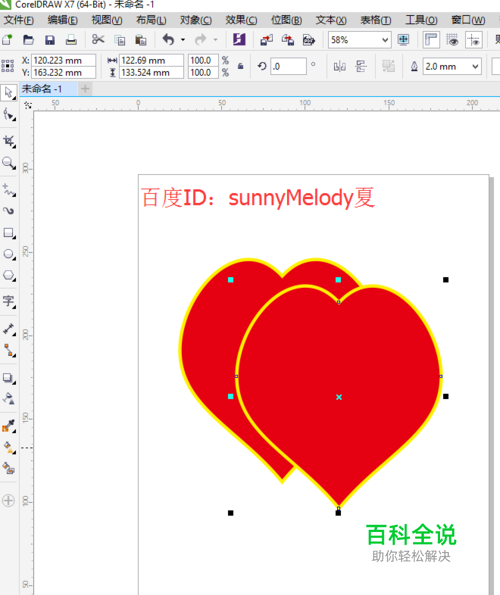Screen dimensions: 500x595
Task: Toggle the lock ratio padlock
Action: (241, 66)
